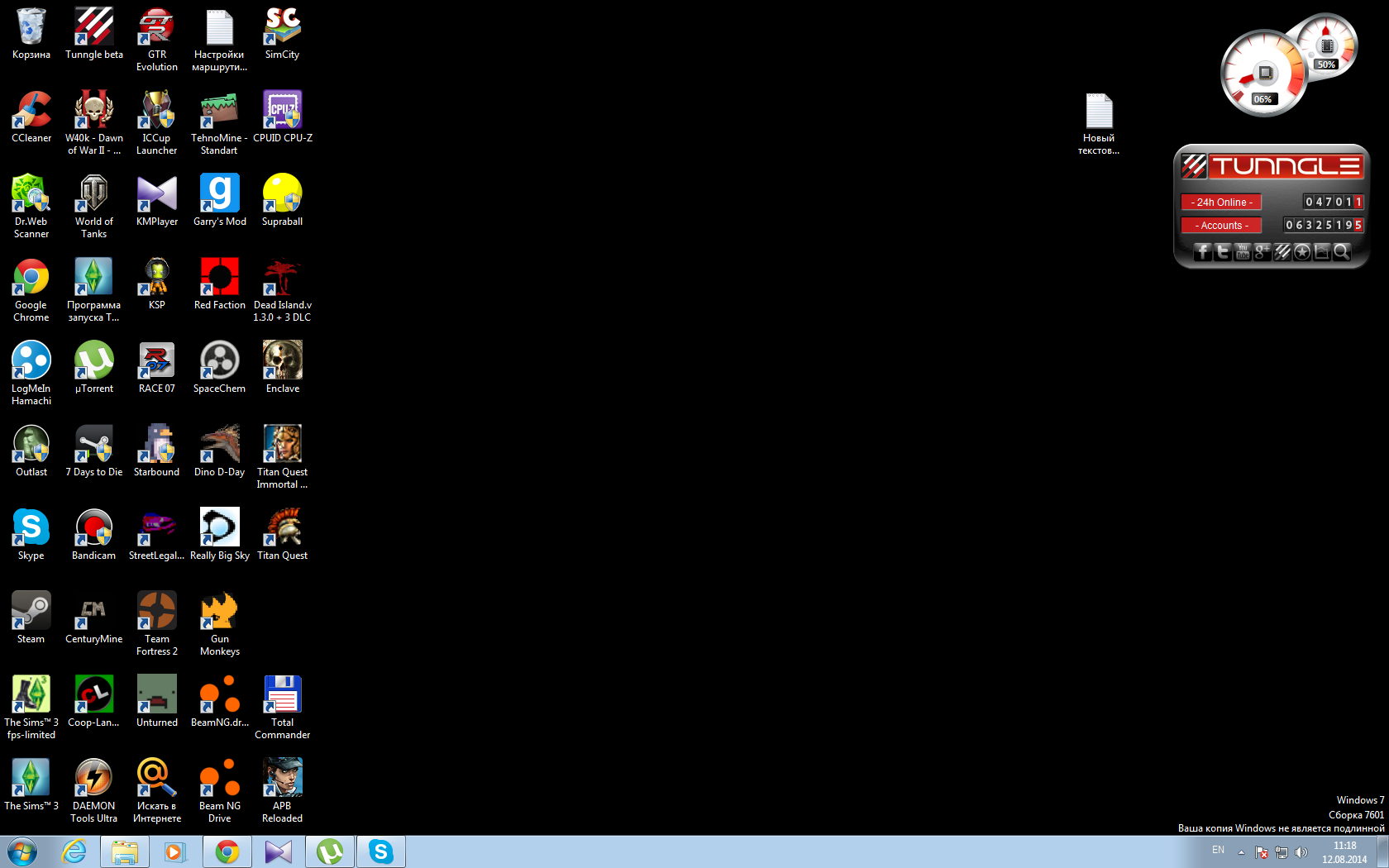
Task: Open Red Faction shortcut
Action: pyautogui.click(x=220, y=284)
